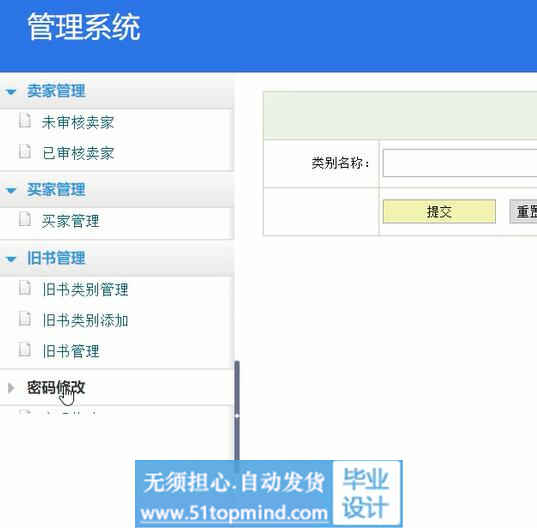
Task: Collapse the 卖家管理 section arrow
Action: [x=11, y=92]
